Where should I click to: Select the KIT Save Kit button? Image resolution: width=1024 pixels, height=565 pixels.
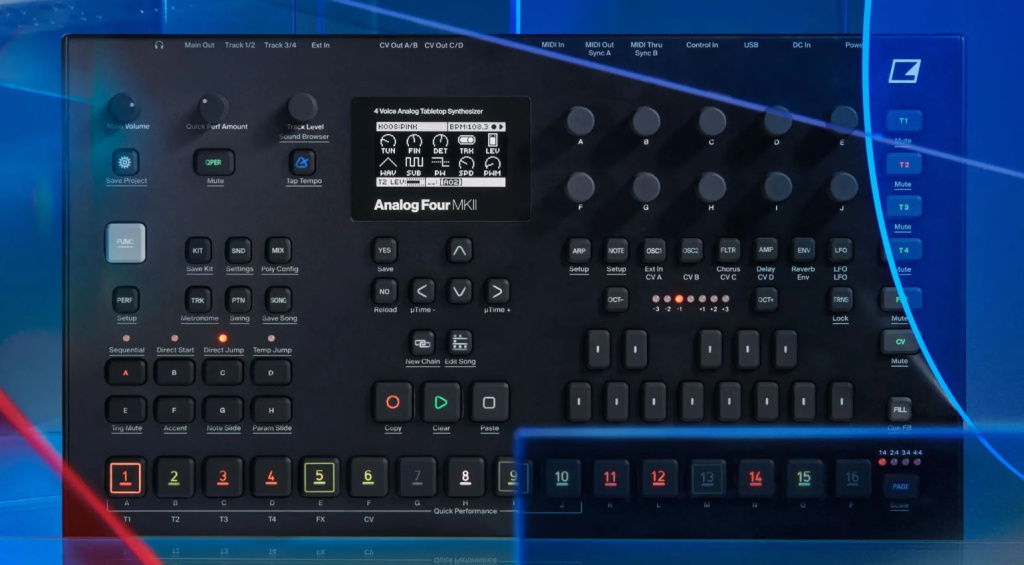click(x=198, y=250)
